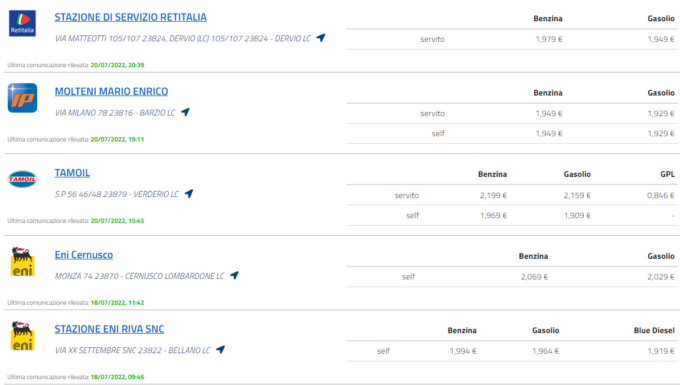Screen dimensions: 680x385
Task: Click the Retitalia brand logo
Action: pos(22,23)
